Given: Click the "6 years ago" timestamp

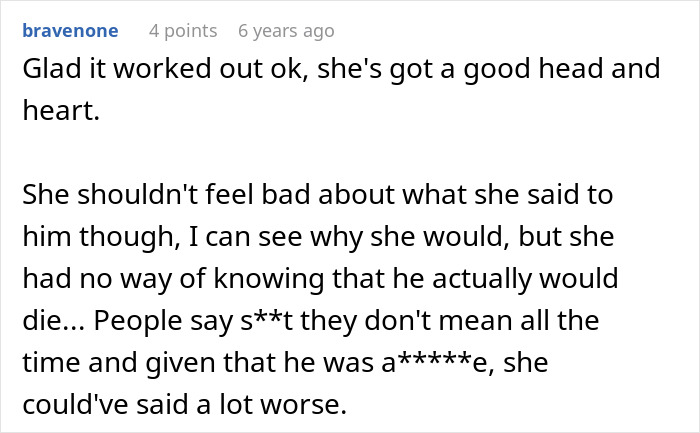Looking at the screenshot, I should click(x=286, y=31).
